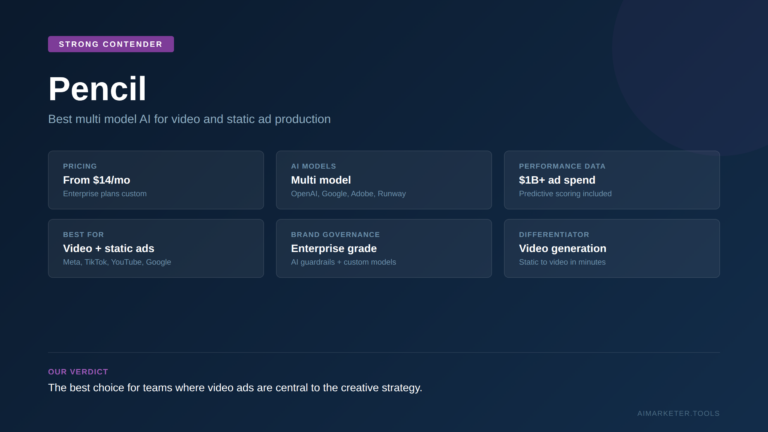Click the BRAND GOVERNANCE label
The image size is (768, 432).
pyautogui.click(x=336, y=235)
